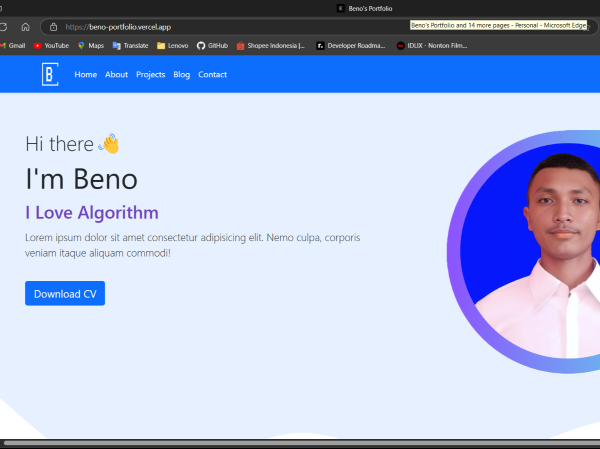The image size is (600, 449).
Task: Go to the browser home icon
Action: (25, 27)
